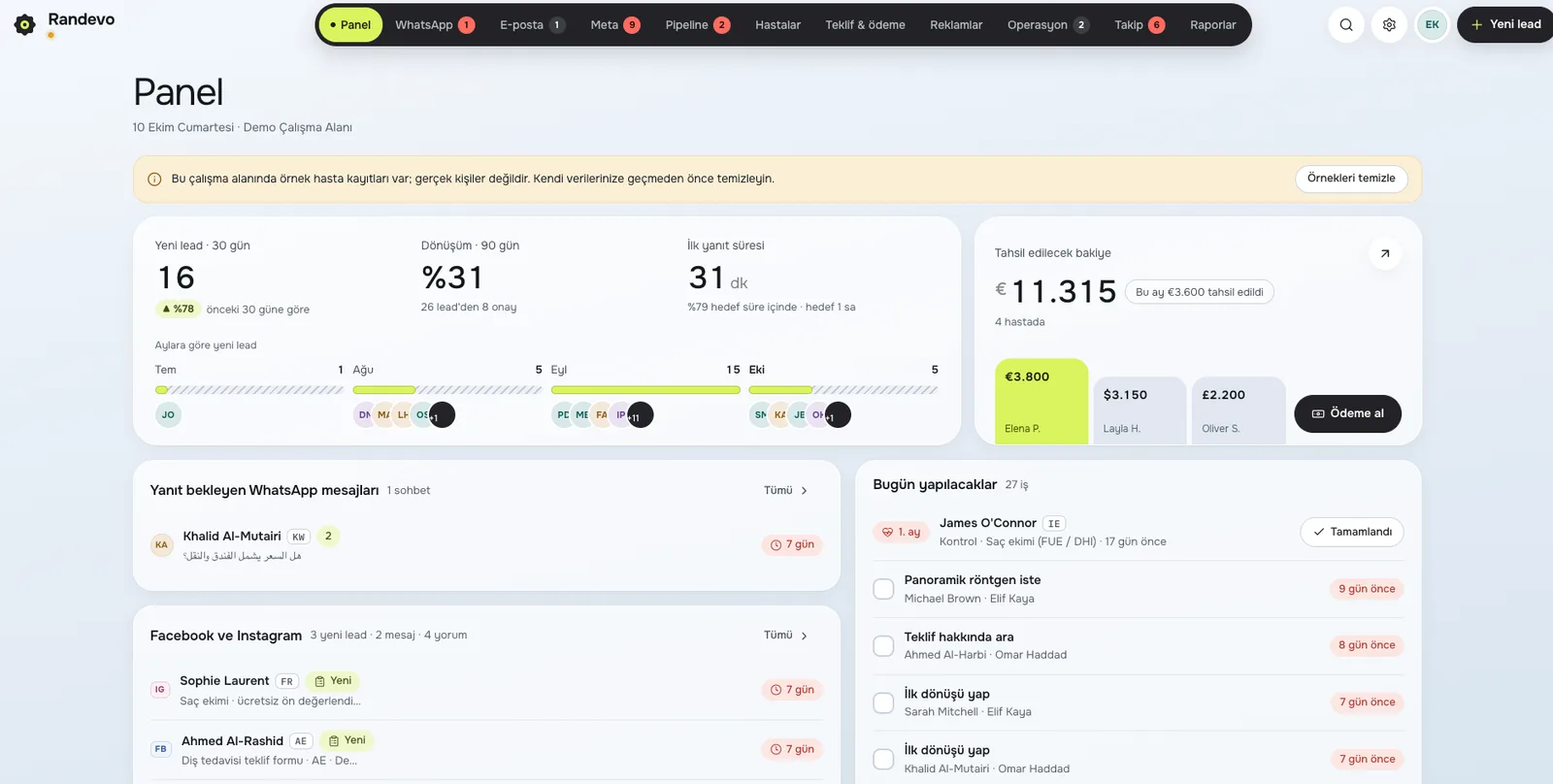The image size is (1553, 784).
Task: Open the Pipeline tab
Action: point(698,25)
